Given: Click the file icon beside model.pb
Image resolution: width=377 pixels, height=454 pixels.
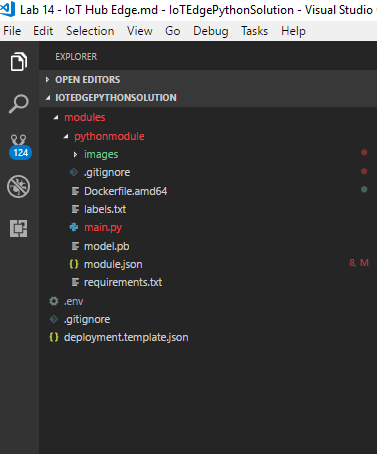Looking at the screenshot, I should (x=75, y=246).
